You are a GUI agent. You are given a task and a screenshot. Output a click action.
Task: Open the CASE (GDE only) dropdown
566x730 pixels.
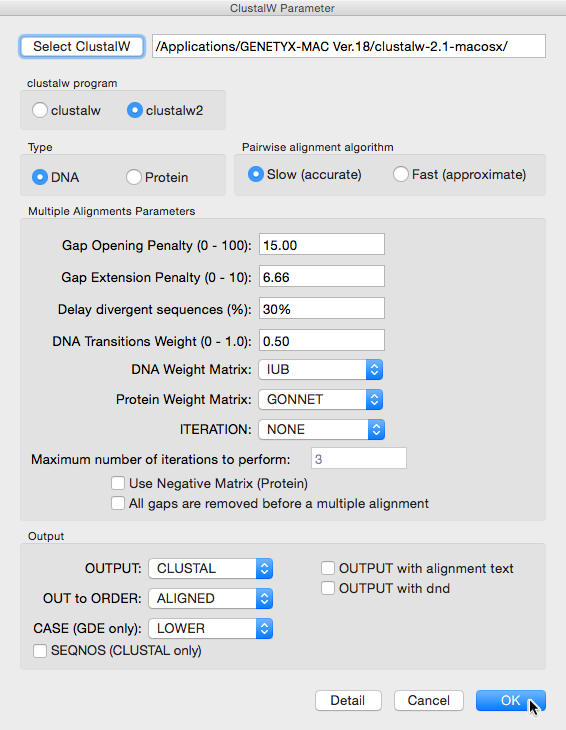click(x=211, y=629)
